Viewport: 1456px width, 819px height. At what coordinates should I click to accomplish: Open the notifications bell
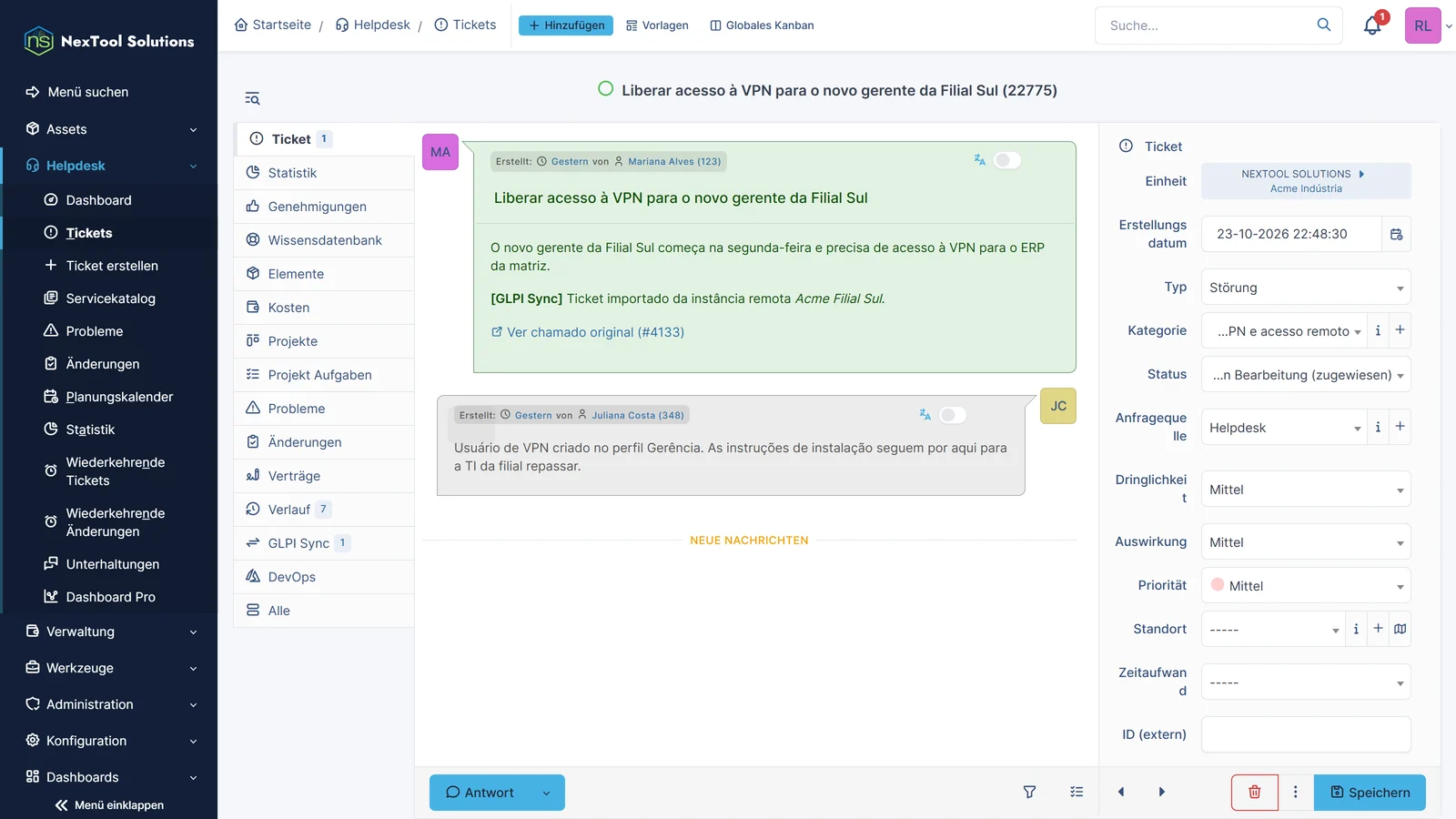coord(1372,25)
